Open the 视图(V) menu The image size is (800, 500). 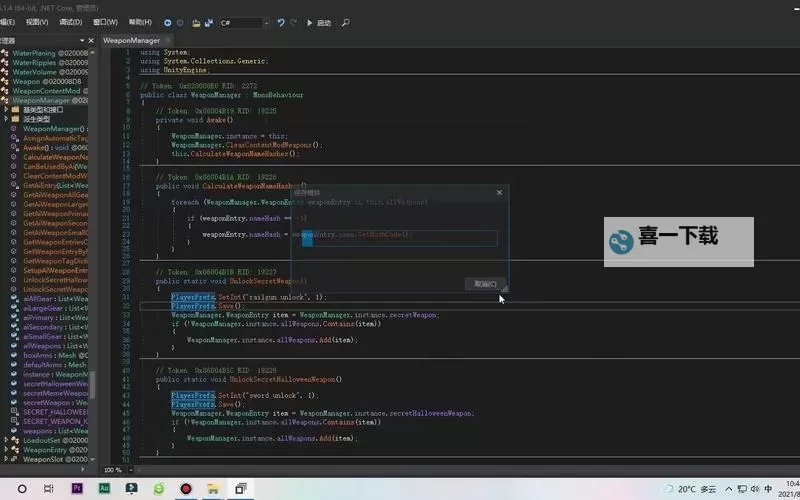pos(37,22)
